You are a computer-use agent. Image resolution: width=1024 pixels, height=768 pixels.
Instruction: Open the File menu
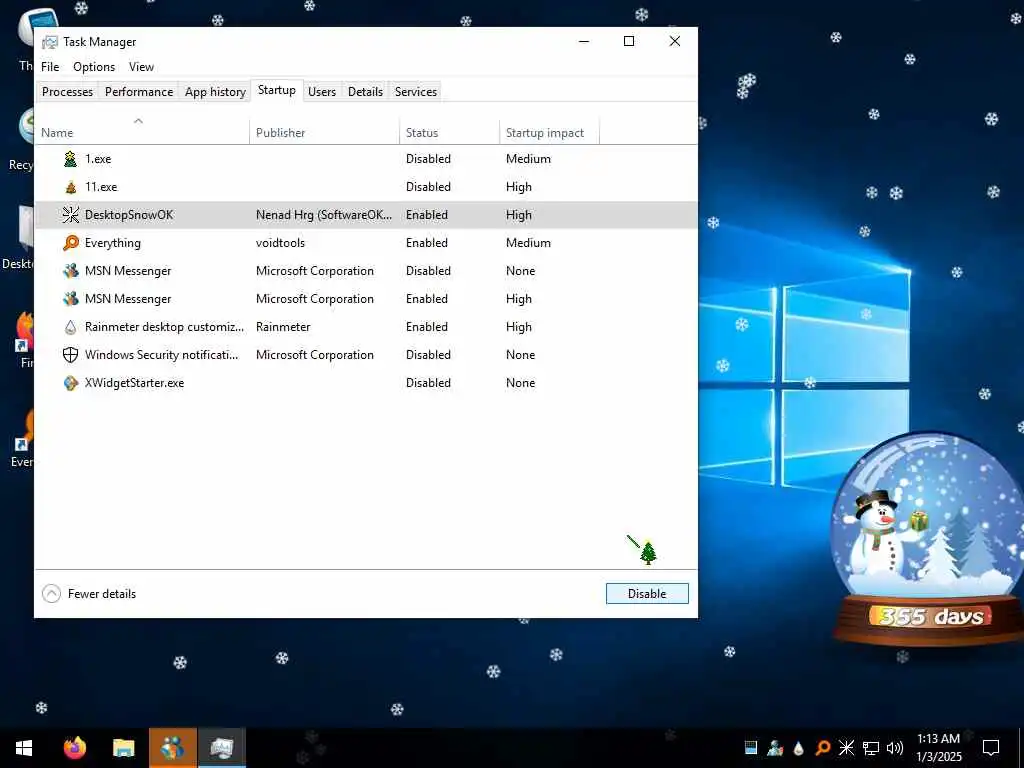point(50,67)
